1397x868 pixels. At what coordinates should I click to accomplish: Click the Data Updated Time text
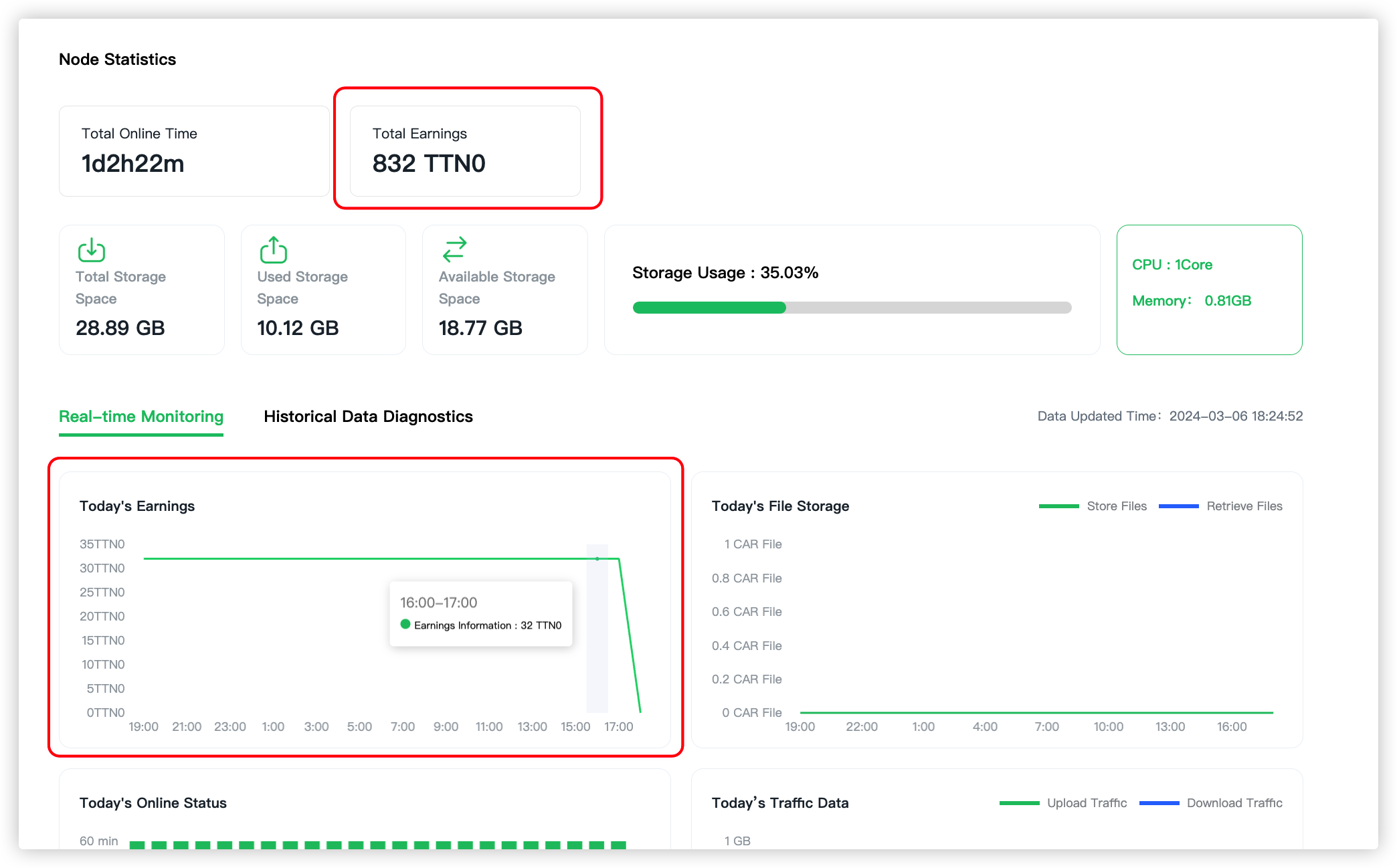coord(1170,416)
